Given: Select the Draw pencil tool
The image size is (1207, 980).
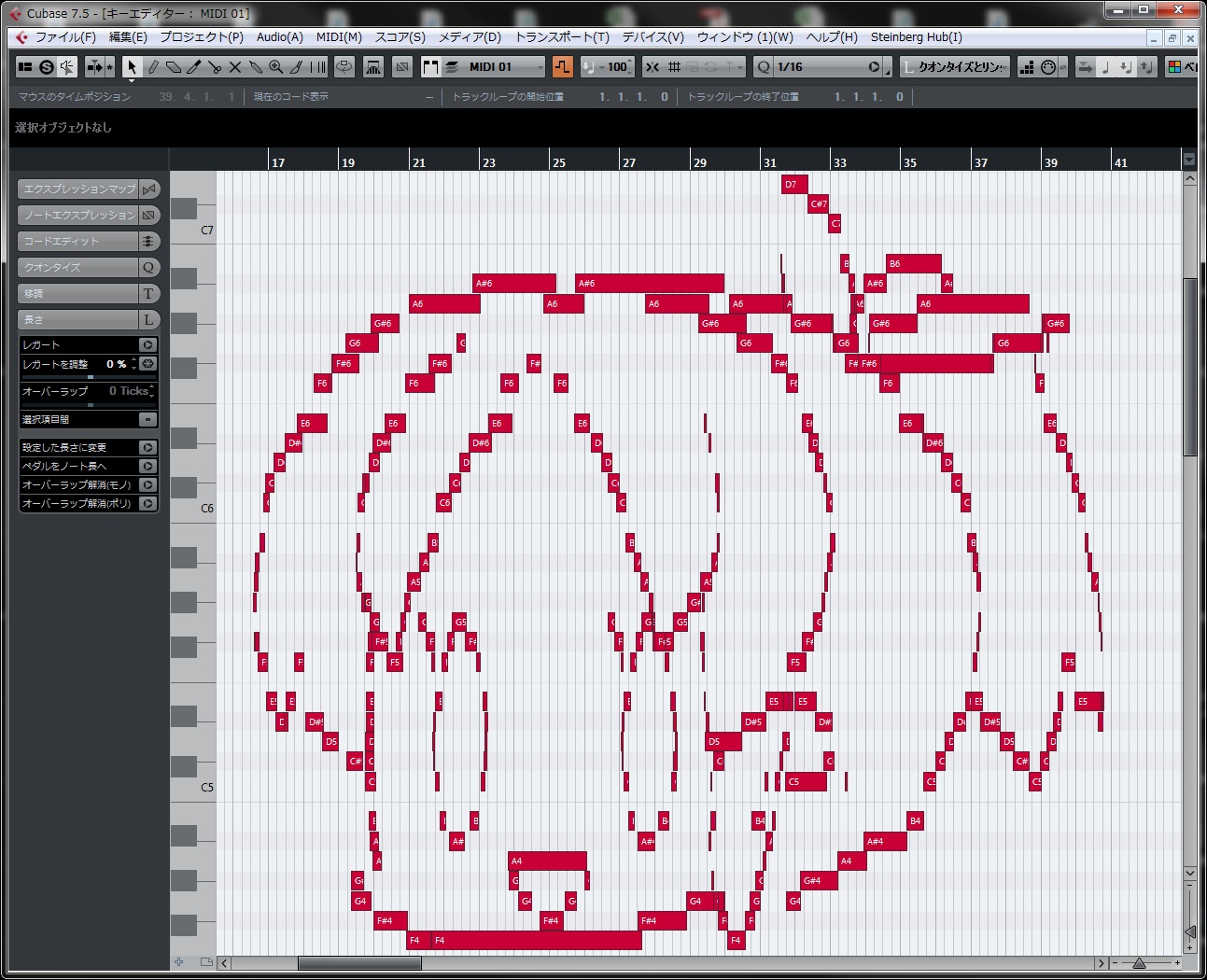Looking at the screenshot, I should (x=153, y=67).
